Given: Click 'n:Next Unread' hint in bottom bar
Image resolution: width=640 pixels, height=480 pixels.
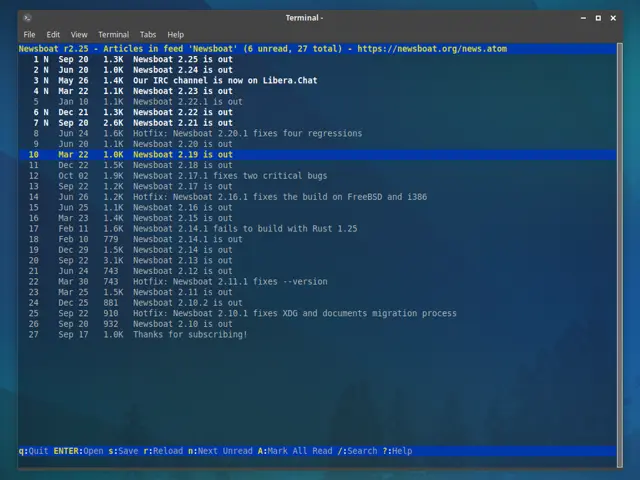Looking at the screenshot, I should coord(220,451).
